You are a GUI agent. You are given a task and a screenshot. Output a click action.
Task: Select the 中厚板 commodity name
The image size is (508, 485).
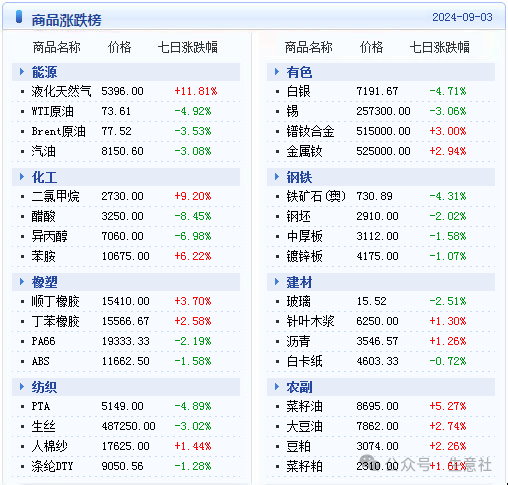click(x=304, y=236)
